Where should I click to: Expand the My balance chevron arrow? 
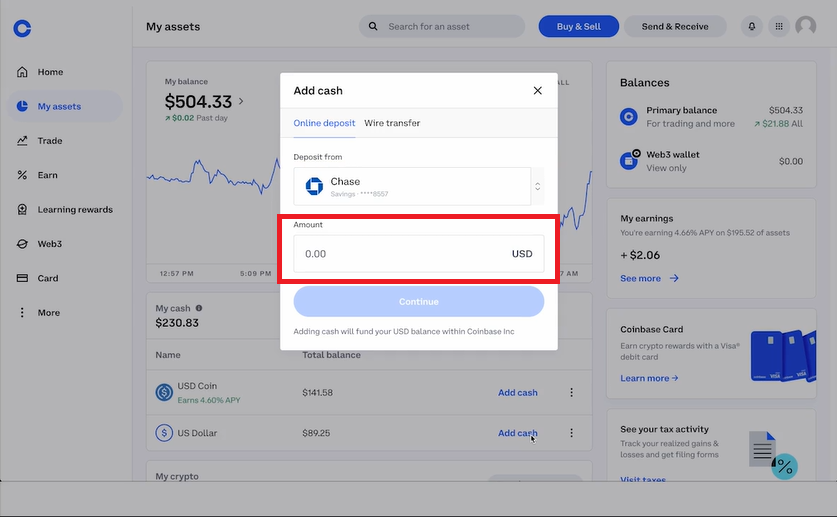(241, 101)
